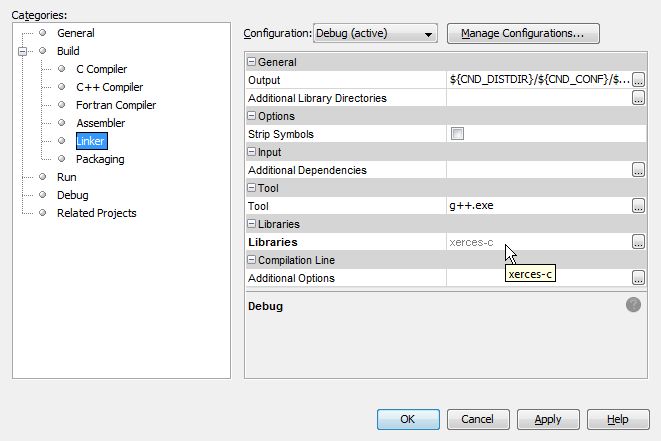Collapse the General property section

pos(252,62)
